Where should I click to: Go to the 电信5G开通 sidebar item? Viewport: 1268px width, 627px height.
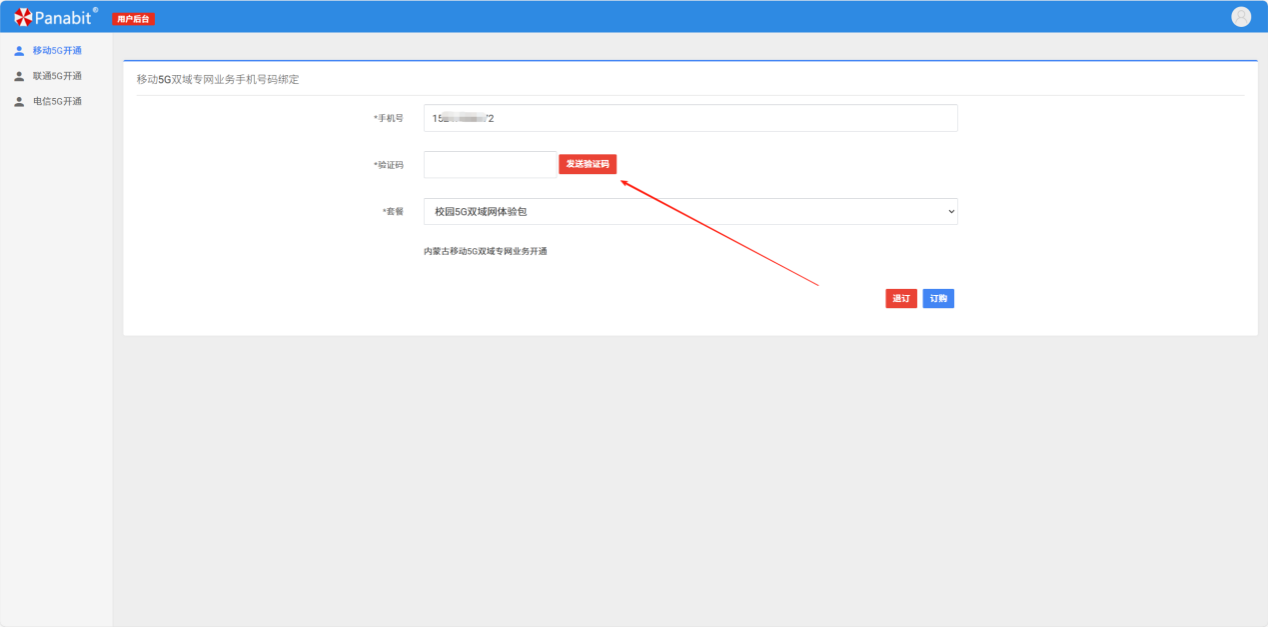(57, 101)
